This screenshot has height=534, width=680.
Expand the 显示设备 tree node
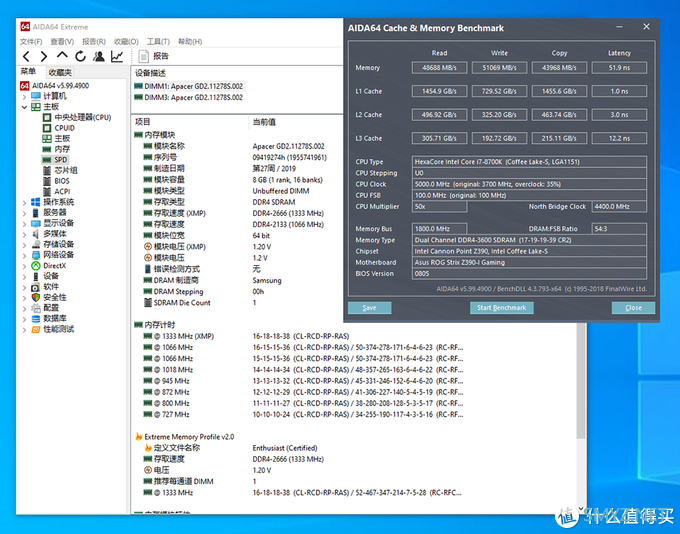click(24, 223)
